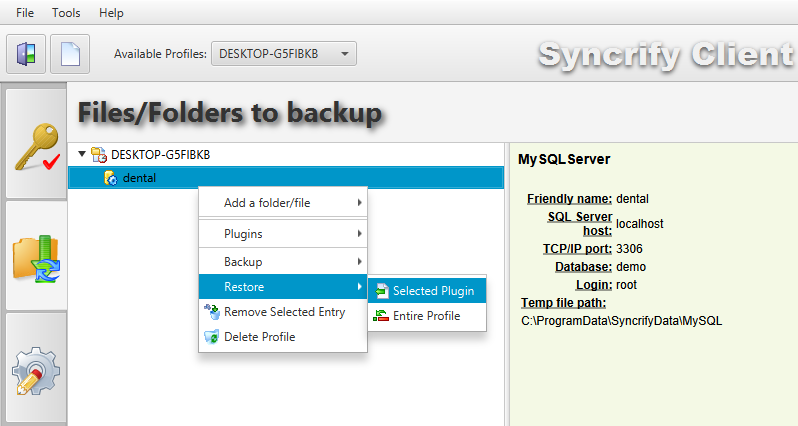Click the door-shaped toolbar icon
The height and width of the screenshot is (426, 798).
(x=25, y=53)
